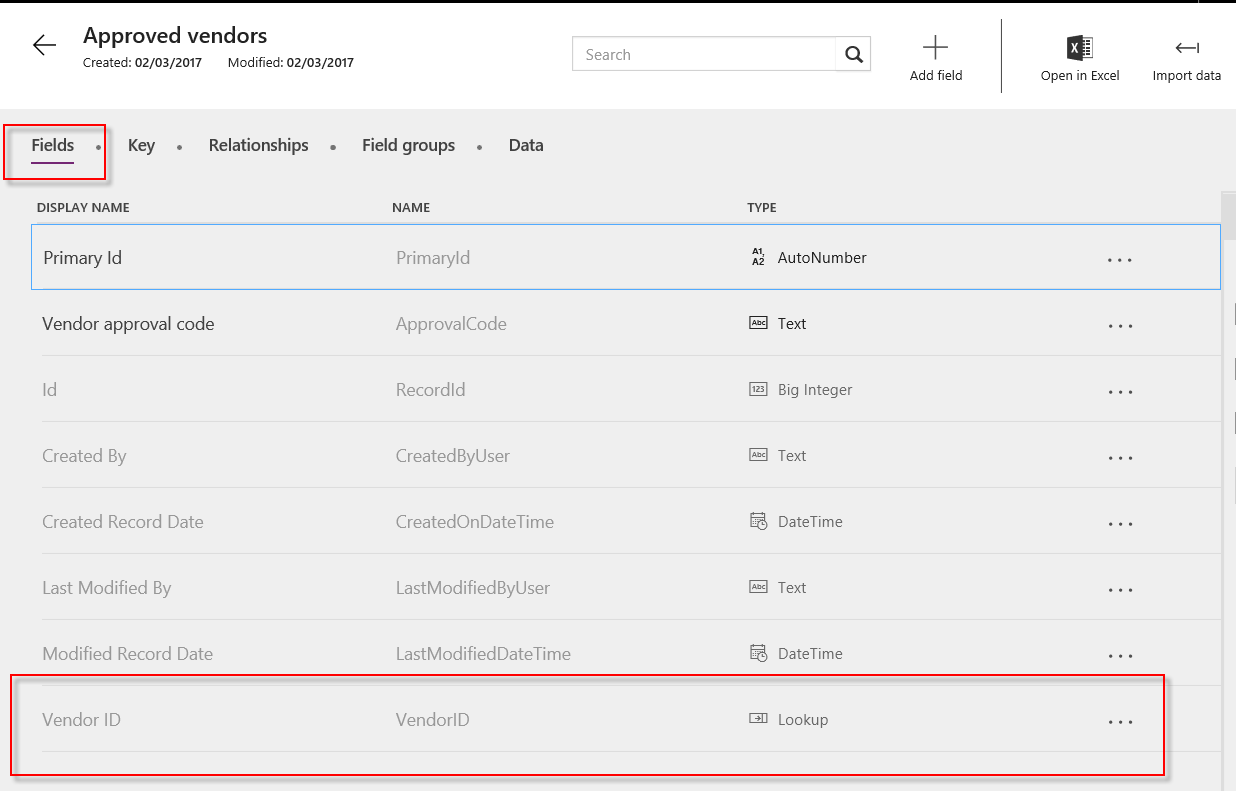Viewport: 1236px width, 791px height.
Task: Click the Import data arrow icon
Action: pyautogui.click(x=1186, y=47)
